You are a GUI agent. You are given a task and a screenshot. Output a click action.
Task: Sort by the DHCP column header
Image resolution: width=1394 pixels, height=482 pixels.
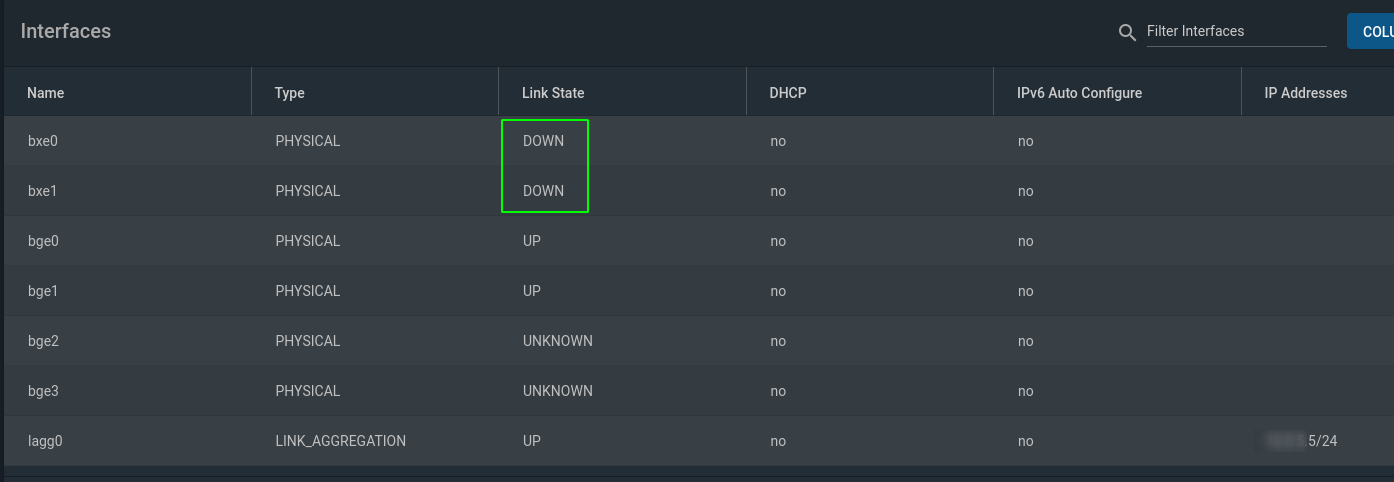tap(788, 93)
